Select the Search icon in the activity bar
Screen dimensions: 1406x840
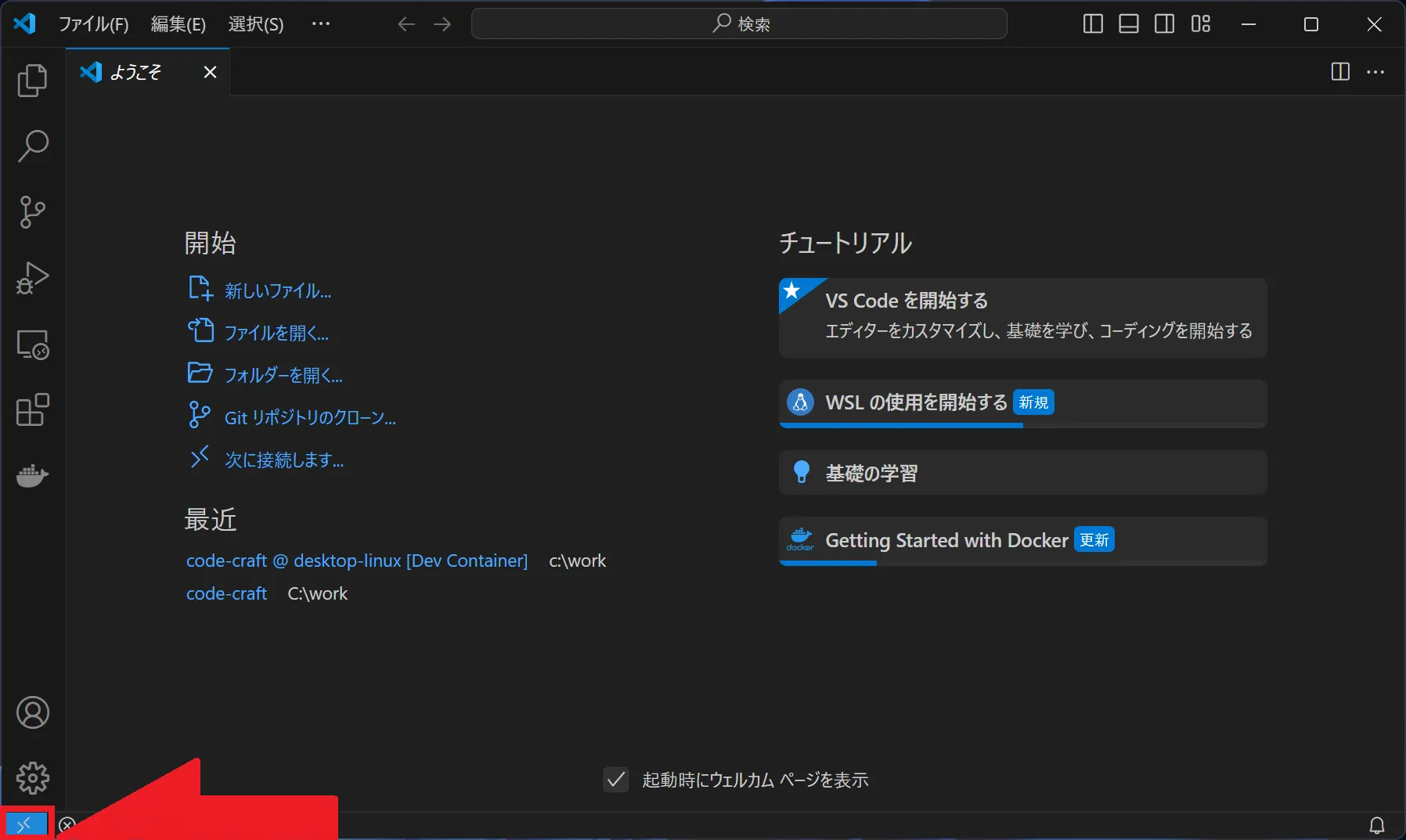pos(32,146)
